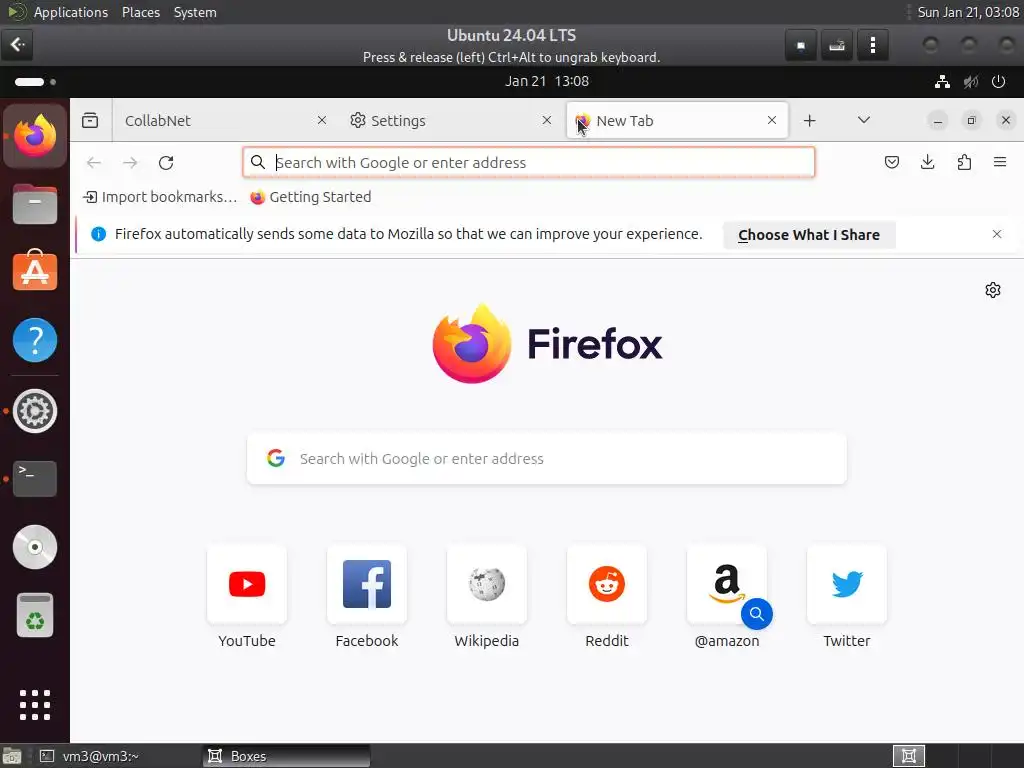This screenshot has height=768, width=1024.
Task: Click the workspace switcher in bottom panel
Action: tap(908, 756)
